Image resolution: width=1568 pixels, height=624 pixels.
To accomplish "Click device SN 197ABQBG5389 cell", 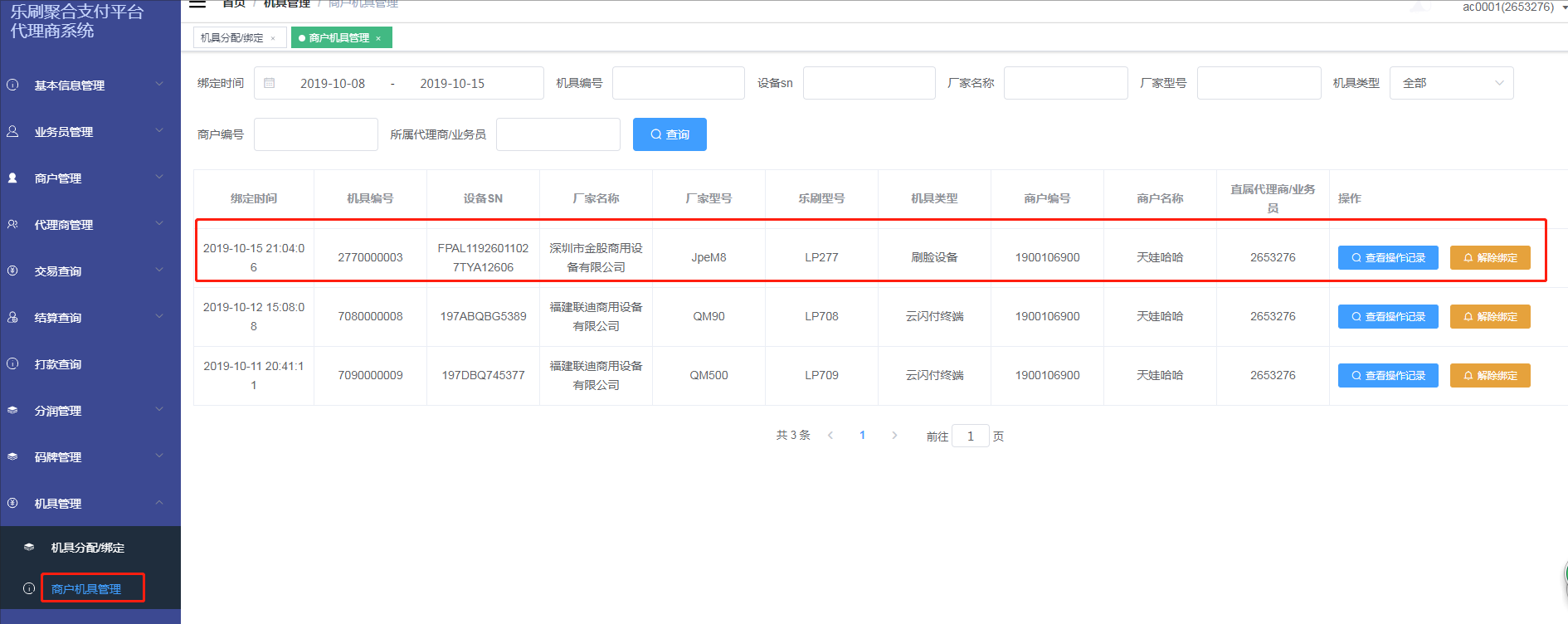I will (483, 316).
